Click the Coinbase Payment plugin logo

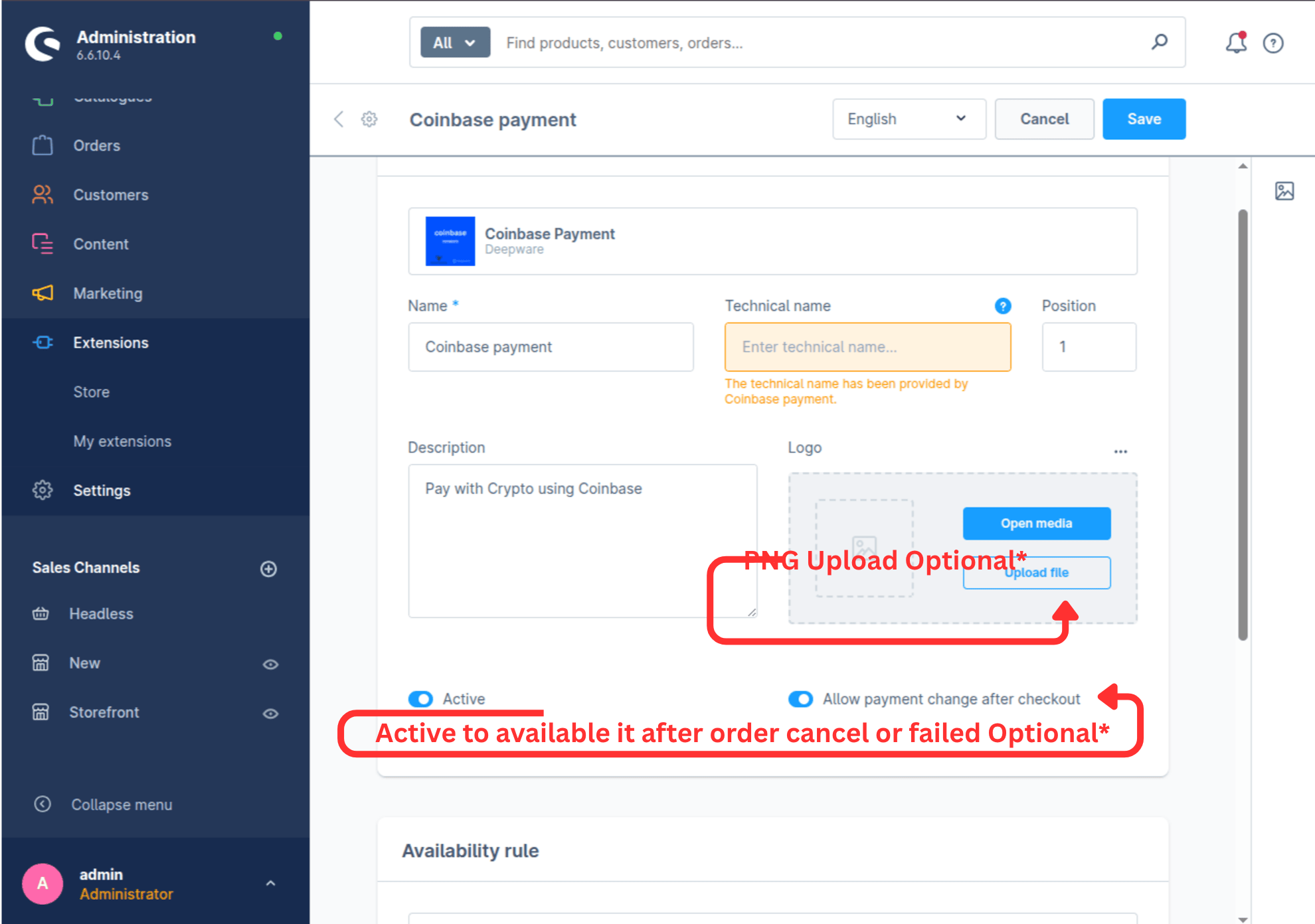[450, 241]
